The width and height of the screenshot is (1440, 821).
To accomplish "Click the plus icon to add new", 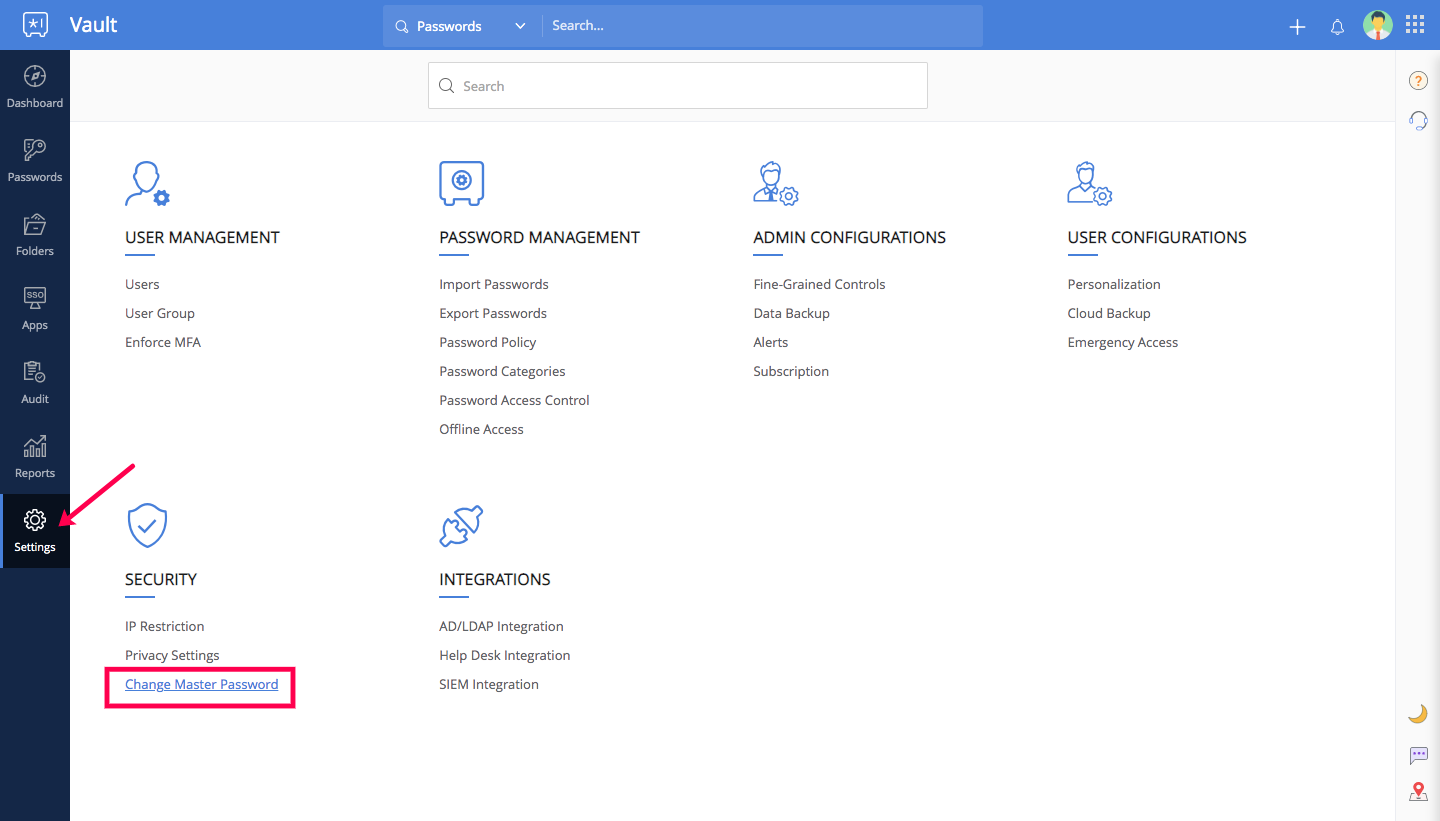I will [x=1297, y=27].
